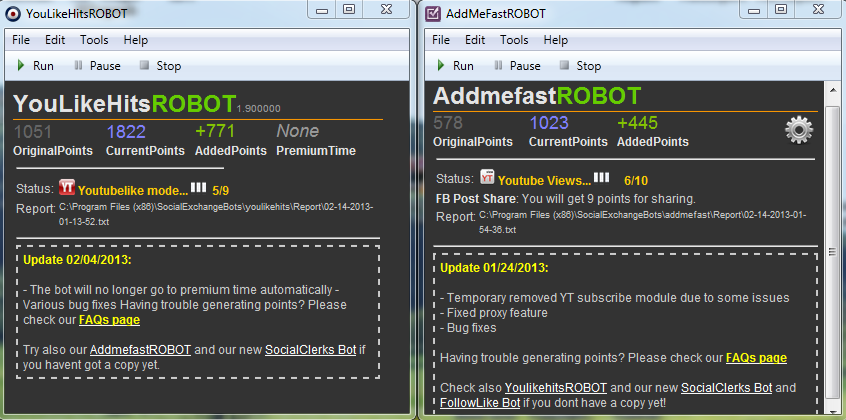Click the +445 AddedPoints value
This screenshot has height=420, width=846.
(x=638, y=123)
